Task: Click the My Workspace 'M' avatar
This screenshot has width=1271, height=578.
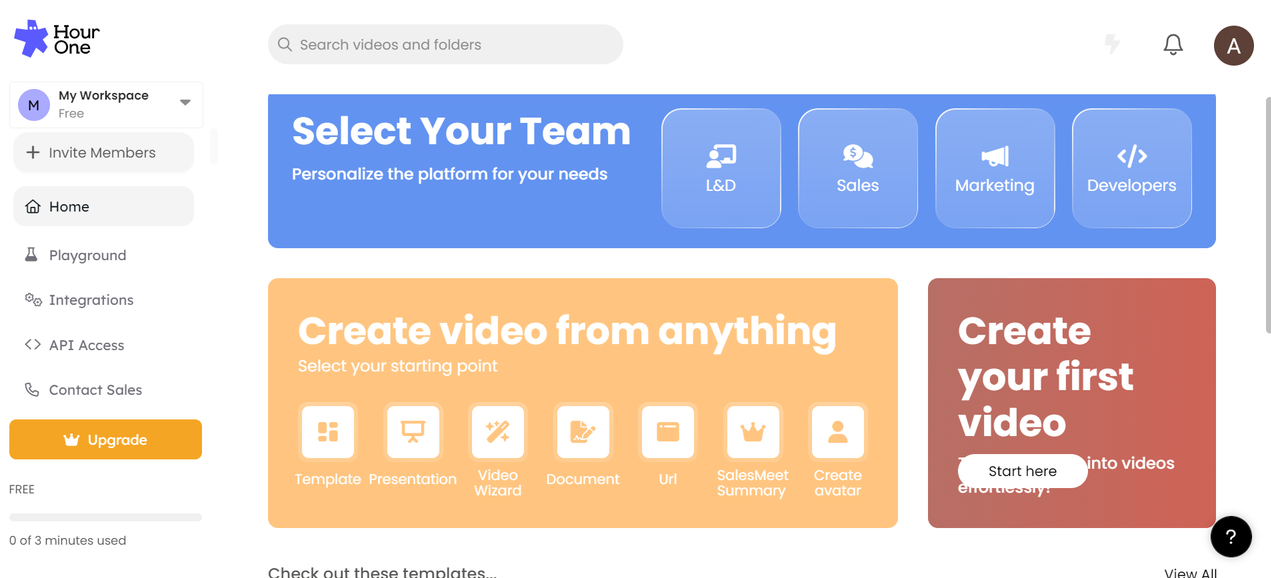Action: (34, 104)
